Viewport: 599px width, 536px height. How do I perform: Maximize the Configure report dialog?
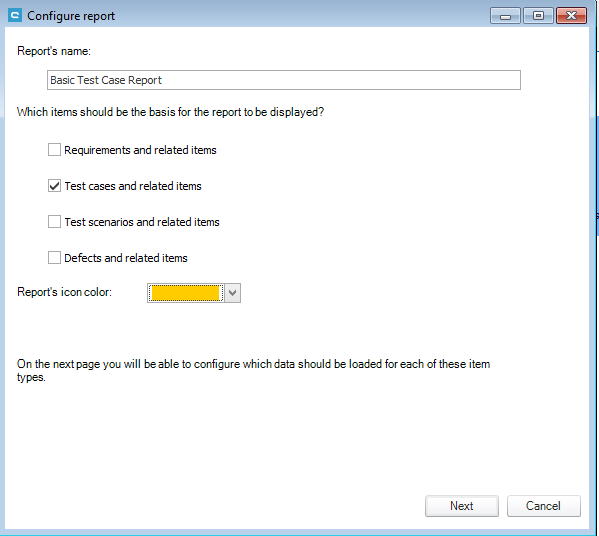point(538,16)
